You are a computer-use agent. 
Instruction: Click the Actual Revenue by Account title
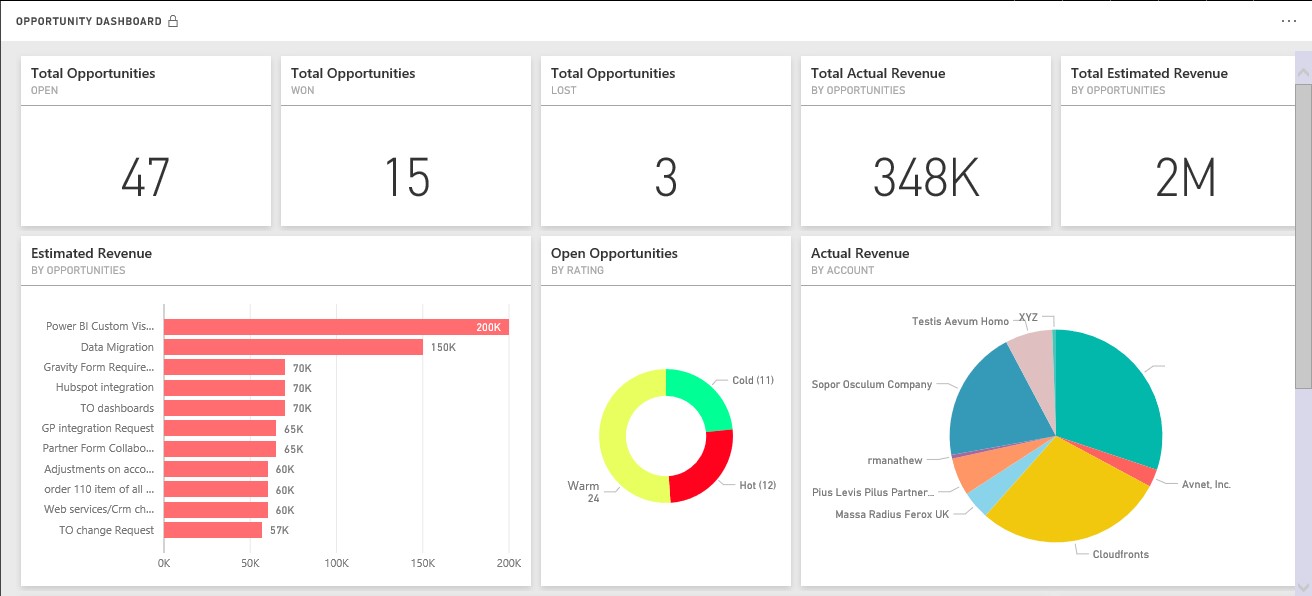click(x=860, y=254)
